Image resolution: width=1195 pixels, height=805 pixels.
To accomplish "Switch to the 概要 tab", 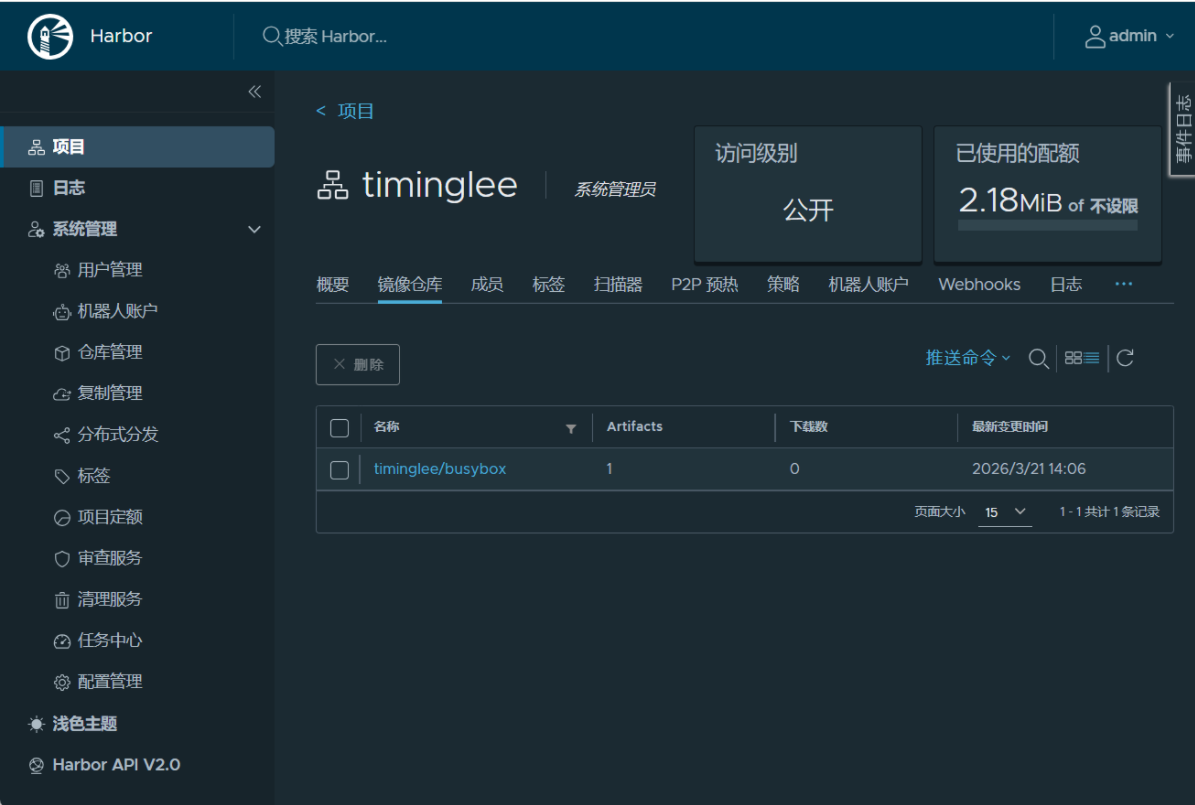I will point(332,284).
